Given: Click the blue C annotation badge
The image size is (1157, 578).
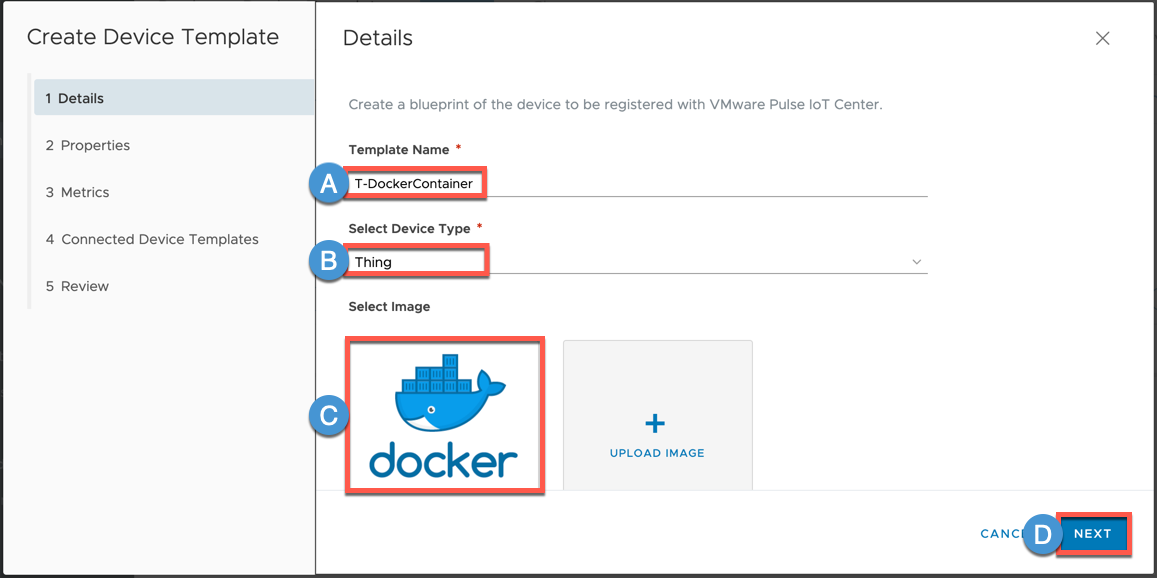Looking at the screenshot, I should point(328,415).
